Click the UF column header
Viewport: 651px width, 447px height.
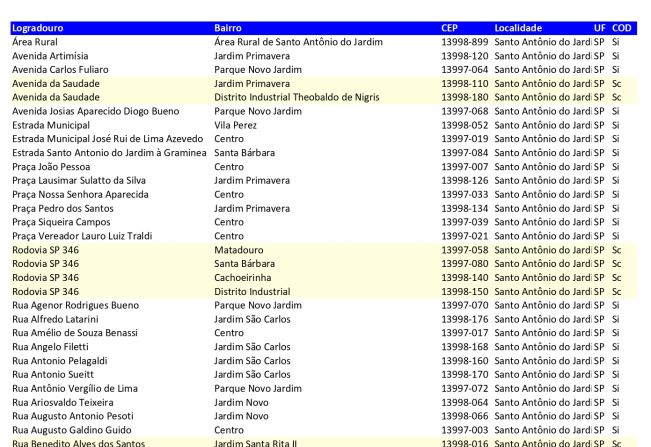[x=599, y=28]
